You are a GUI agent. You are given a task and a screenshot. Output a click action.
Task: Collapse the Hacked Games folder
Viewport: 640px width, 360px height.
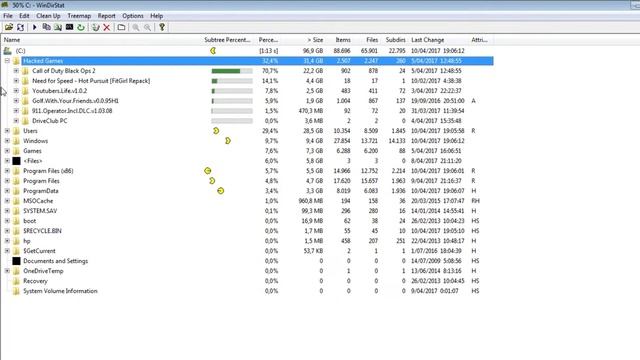[7, 60]
